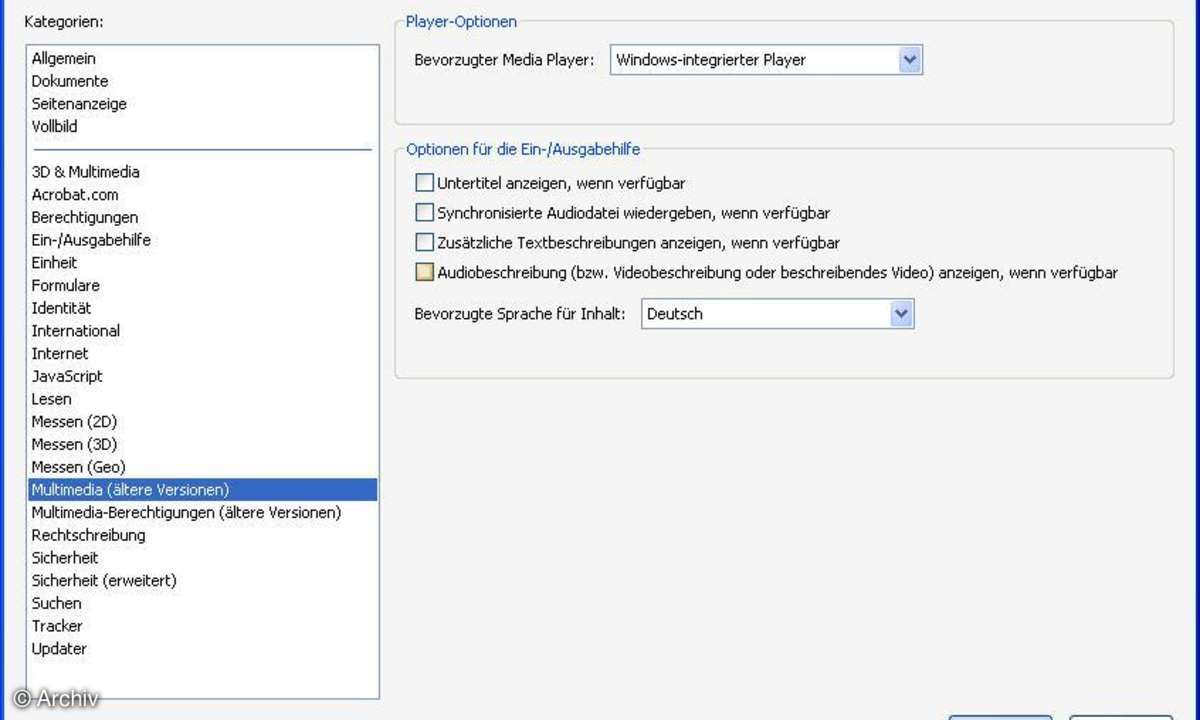Enable Untertitel anzeigen checkbox
This screenshot has width=1200, height=720.
pos(424,183)
